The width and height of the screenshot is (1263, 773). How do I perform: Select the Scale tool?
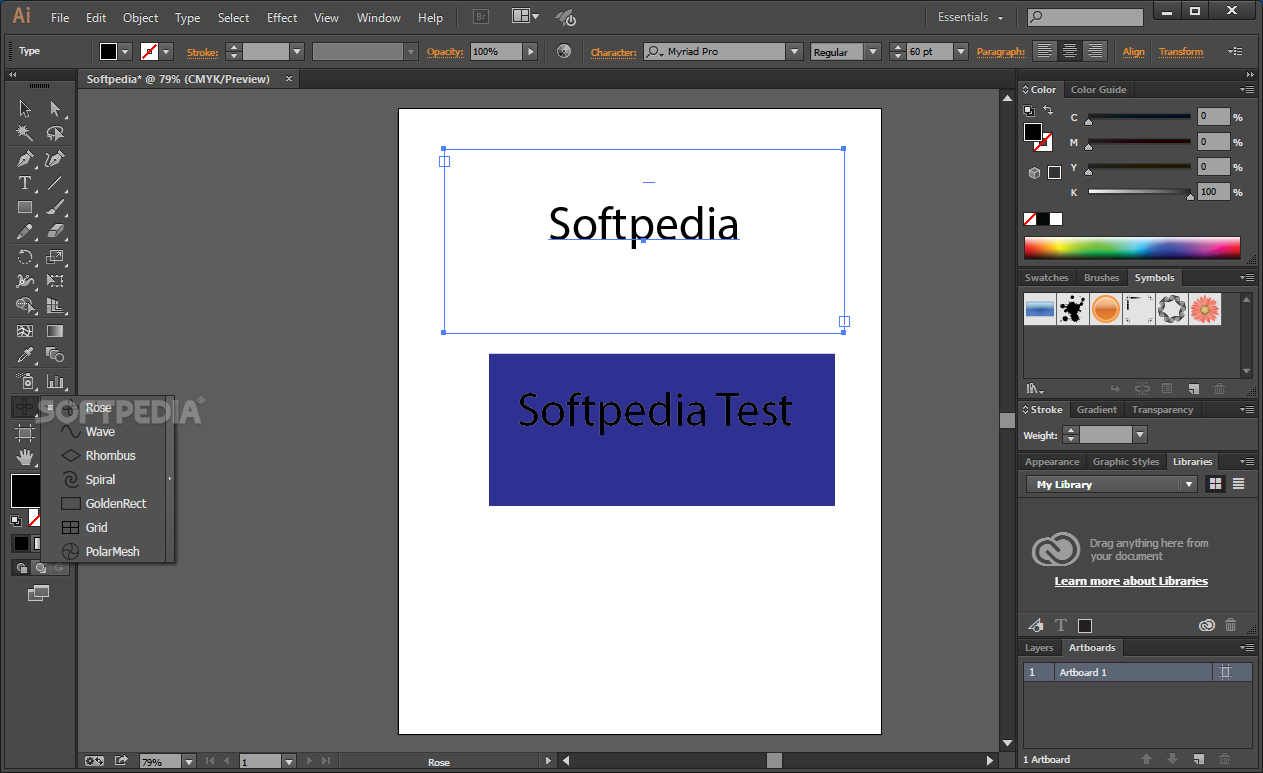pyautogui.click(x=55, y=257)
